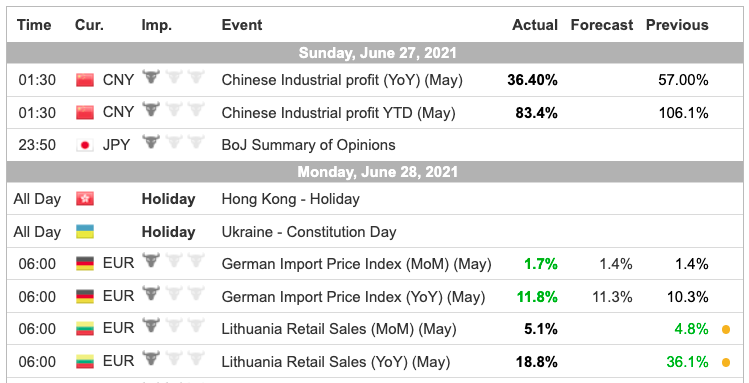Select the Ukraine - Constitution Day row
This screenshot has height=383, width=749.
coord(375,232)
